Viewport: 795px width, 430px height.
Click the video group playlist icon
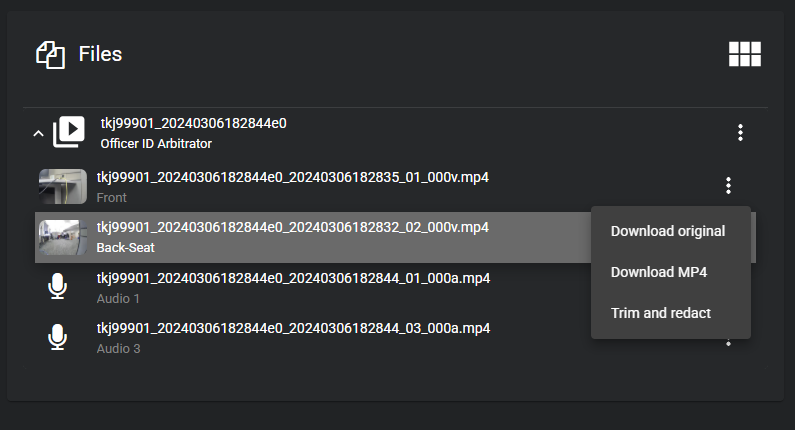point(69,132)
